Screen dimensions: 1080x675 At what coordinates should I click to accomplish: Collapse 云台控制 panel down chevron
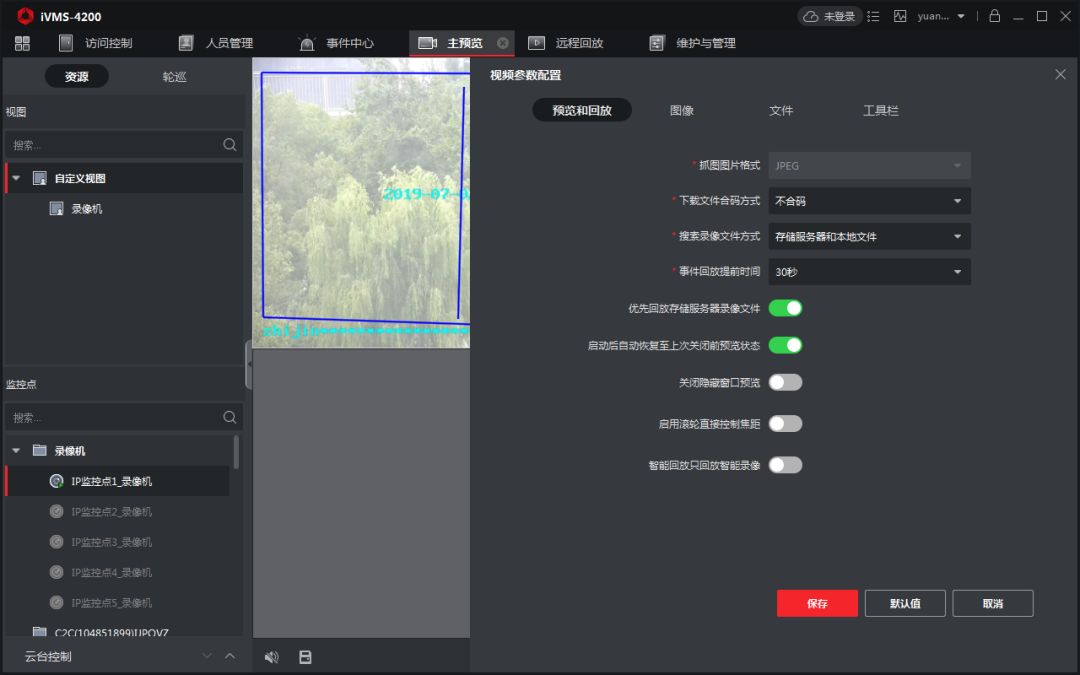click(207, 656)
